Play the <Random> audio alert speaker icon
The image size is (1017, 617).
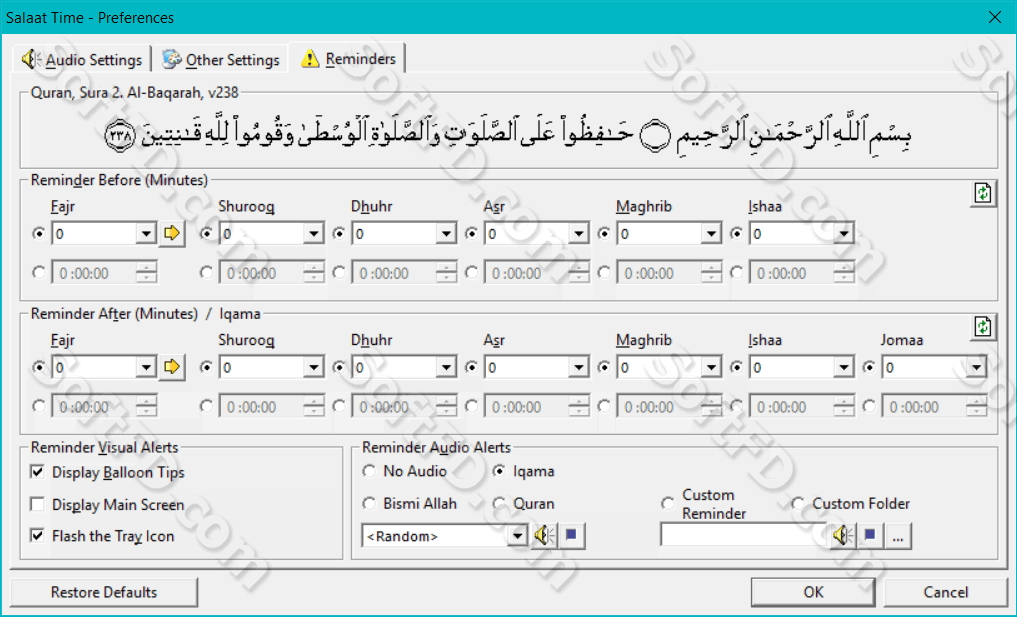pyautogui.click(x=544, y=536)
